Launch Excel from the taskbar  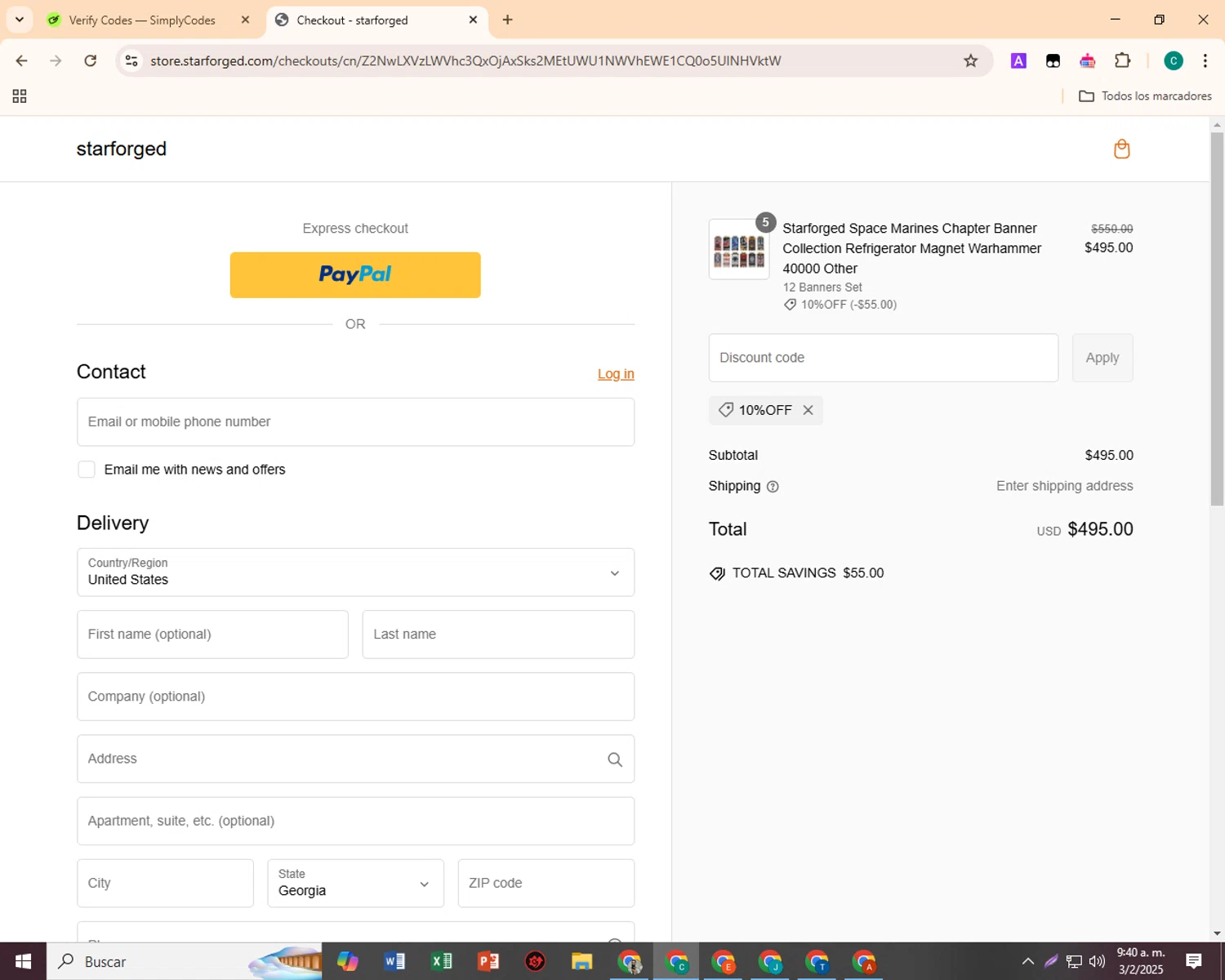pyautogui.click(x=442, y=961)
